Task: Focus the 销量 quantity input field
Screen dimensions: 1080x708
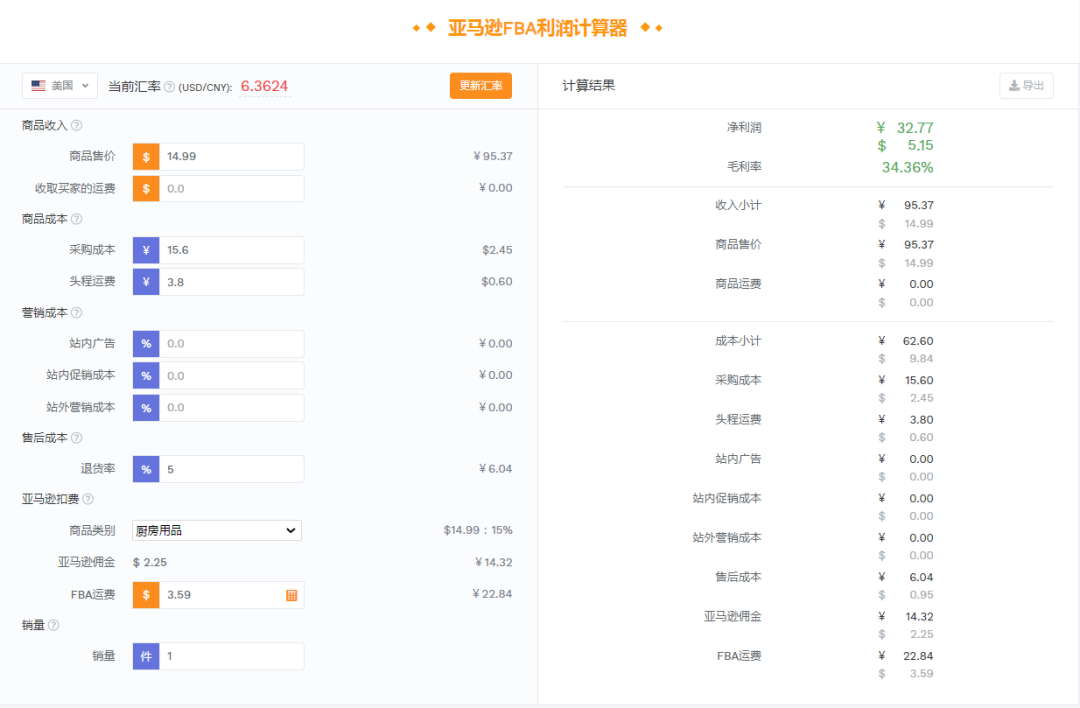Action: (231, 656)
